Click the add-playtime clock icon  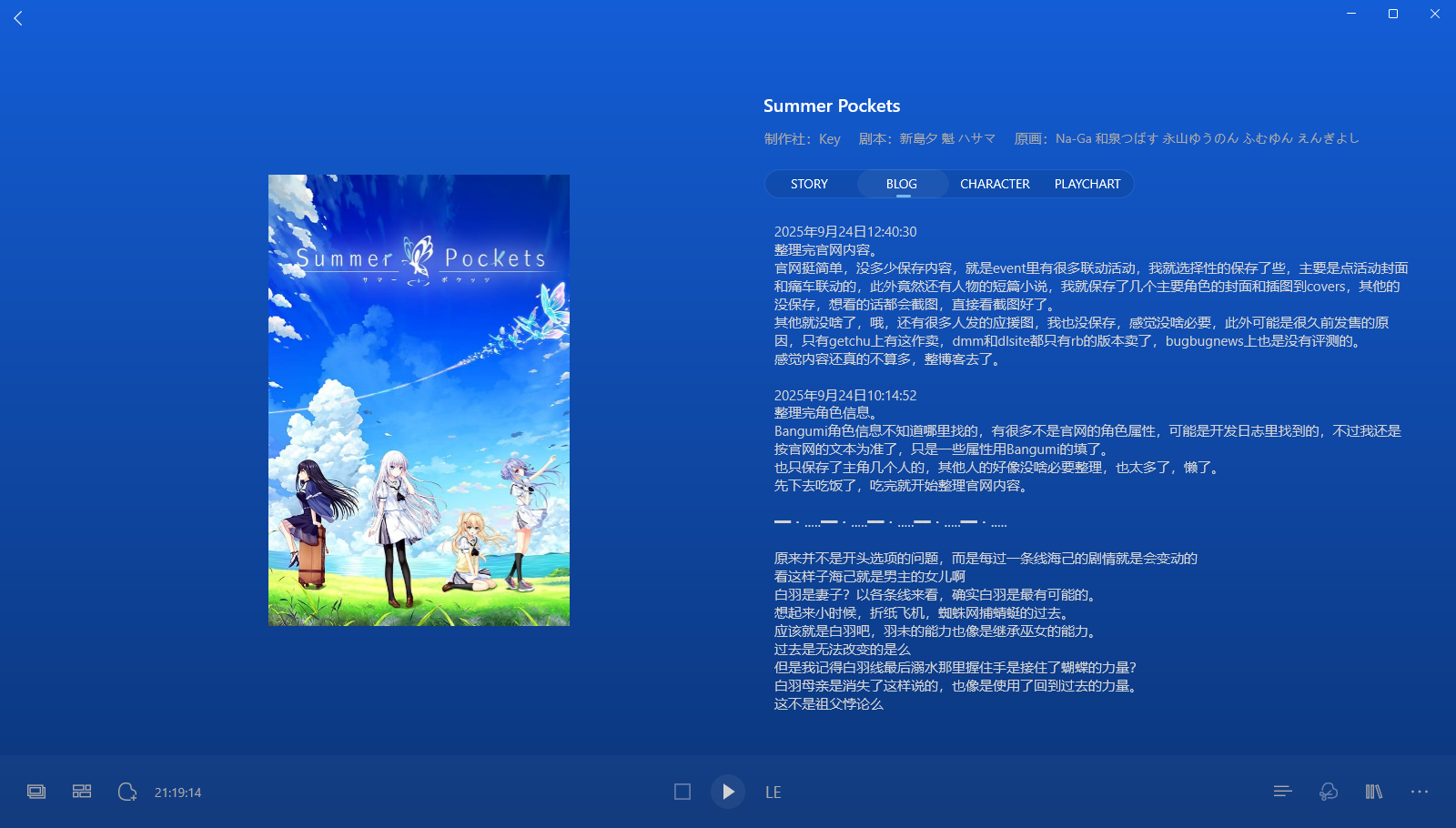[127, 792]
